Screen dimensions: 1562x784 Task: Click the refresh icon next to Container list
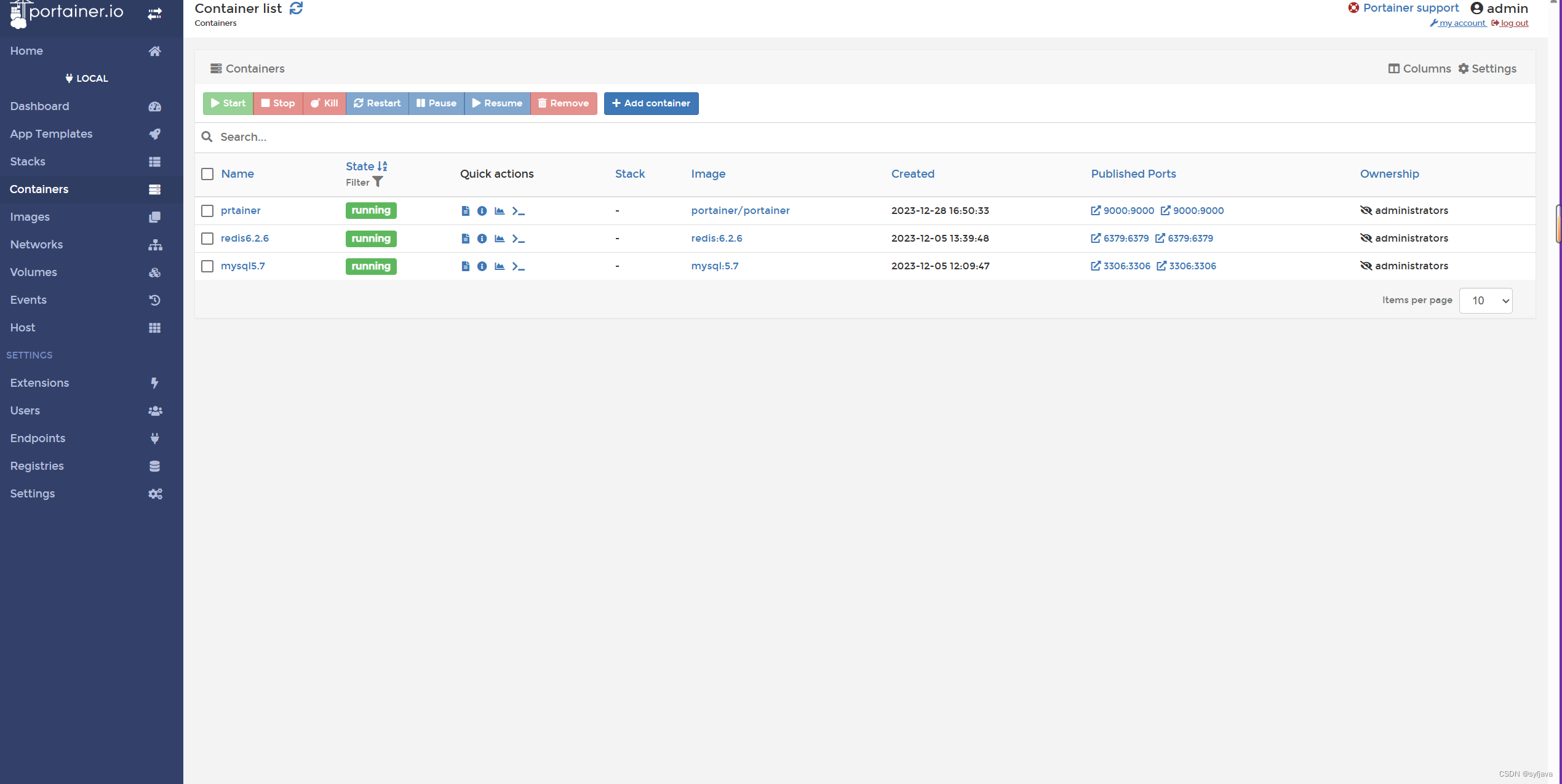click(296, 9)
